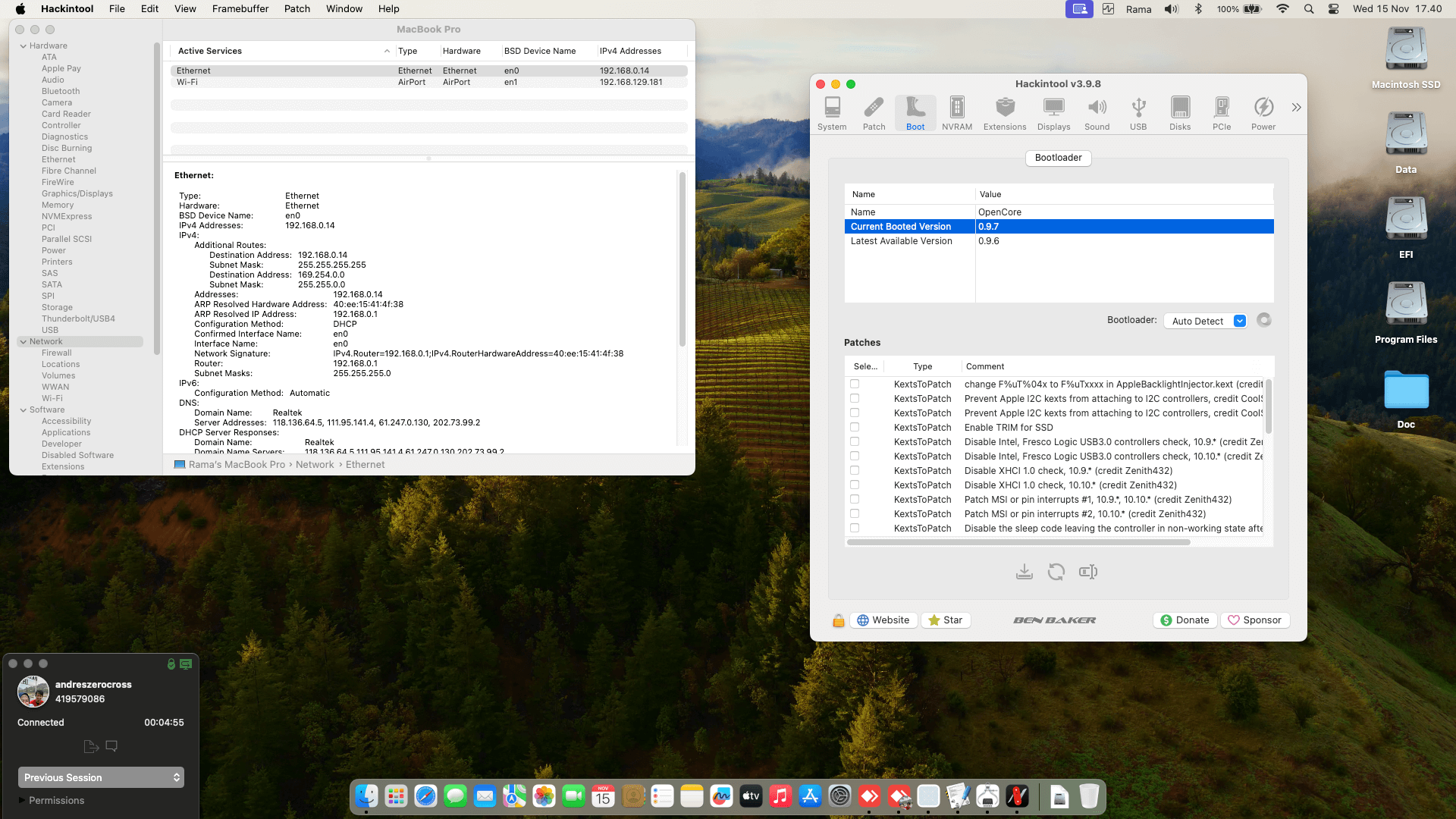Select the Latest Available Version row
This screenshot has height=819, width=1456.
point(1059,241)
